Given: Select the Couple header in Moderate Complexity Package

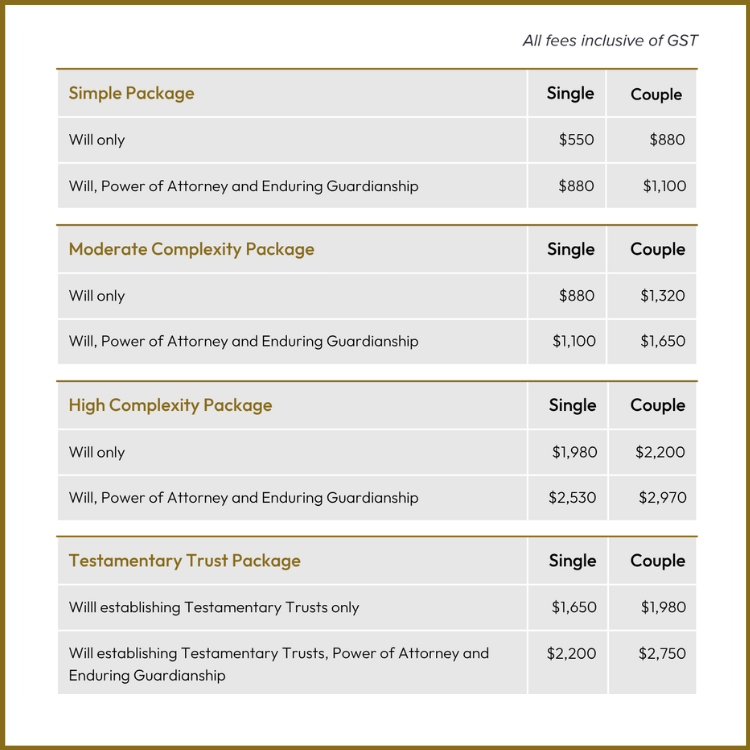Looking at the screenshot, I should [x=658, y=249].
